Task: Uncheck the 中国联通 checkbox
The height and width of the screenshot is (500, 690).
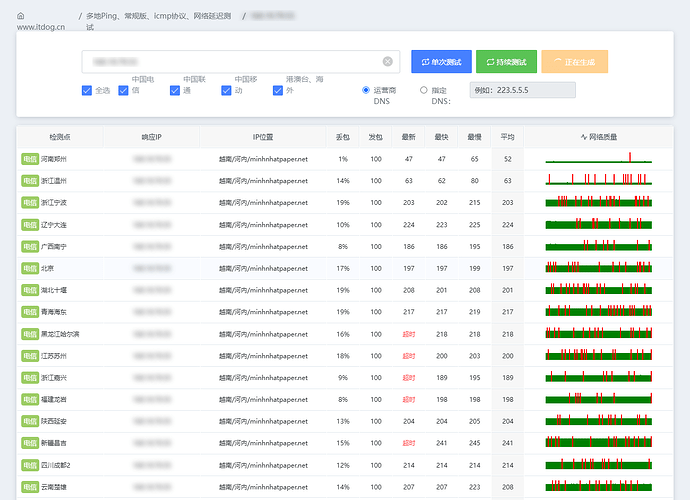Action: pos(175,90)
